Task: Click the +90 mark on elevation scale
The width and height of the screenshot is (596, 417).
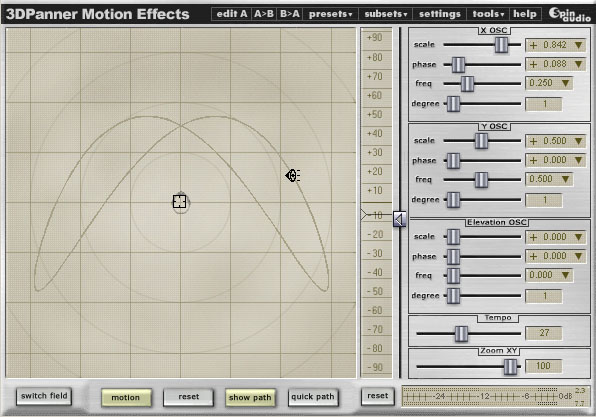Action: (x=374, y=38)
